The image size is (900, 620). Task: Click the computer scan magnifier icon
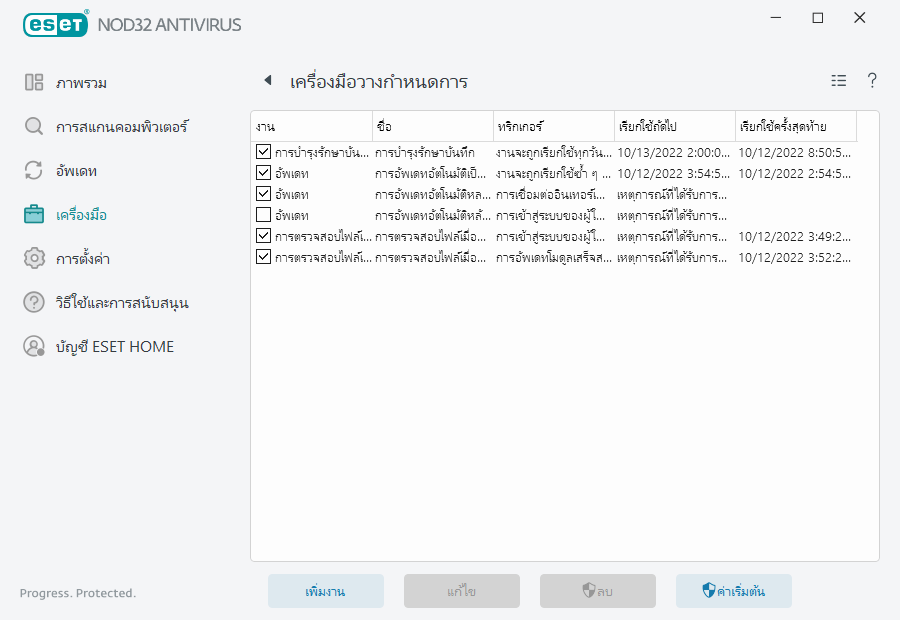tap(34, 127)
